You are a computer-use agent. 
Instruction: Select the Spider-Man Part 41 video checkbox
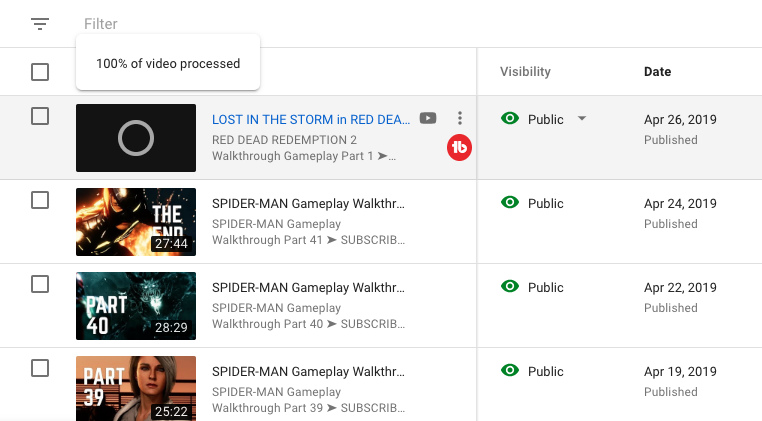click(40, 200)
